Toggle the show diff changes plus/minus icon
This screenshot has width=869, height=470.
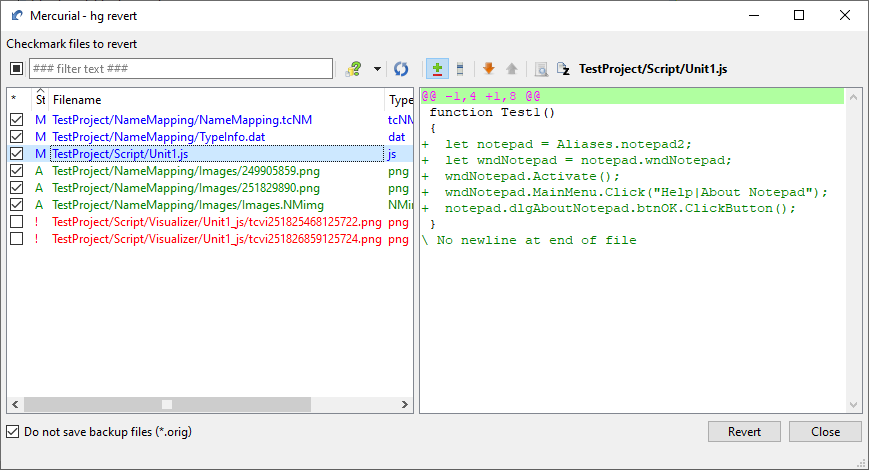437,69
